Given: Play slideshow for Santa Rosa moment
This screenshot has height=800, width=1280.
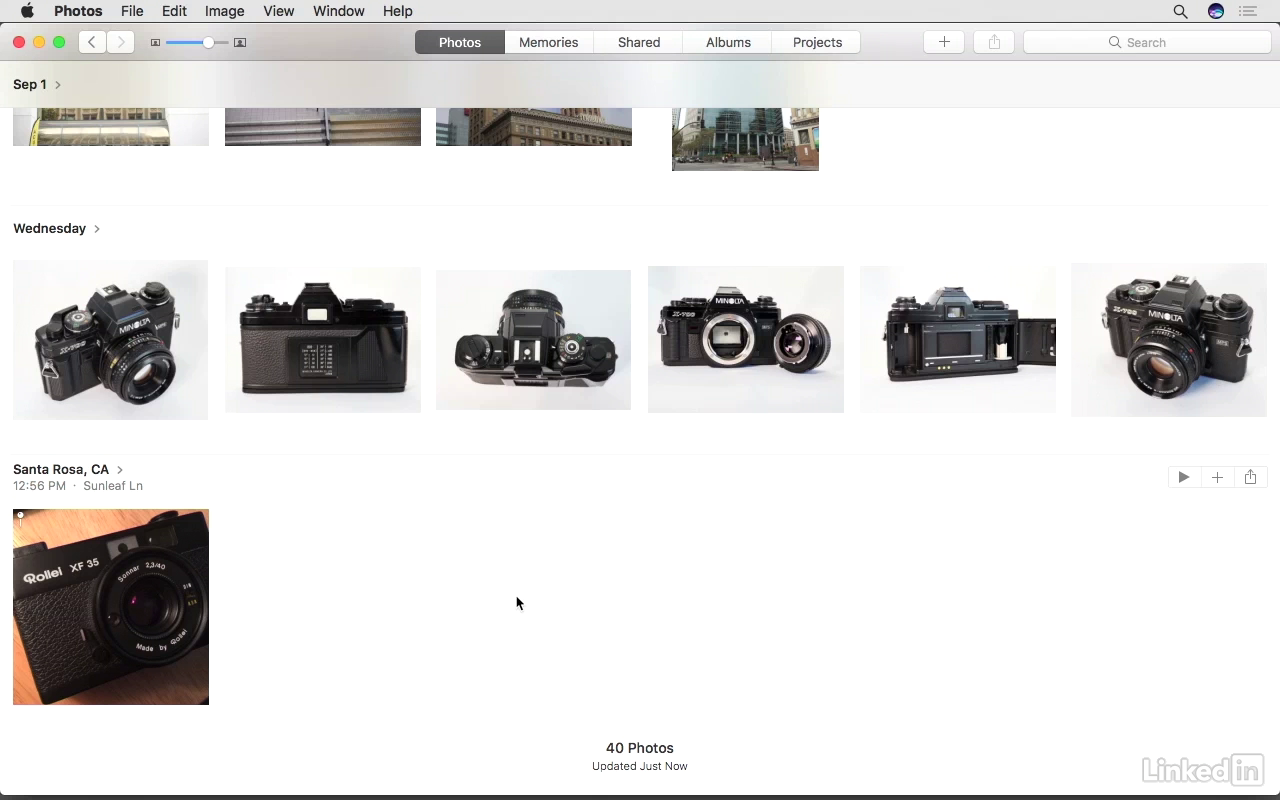Looking at the screenshot, I should click(1184, 477).
